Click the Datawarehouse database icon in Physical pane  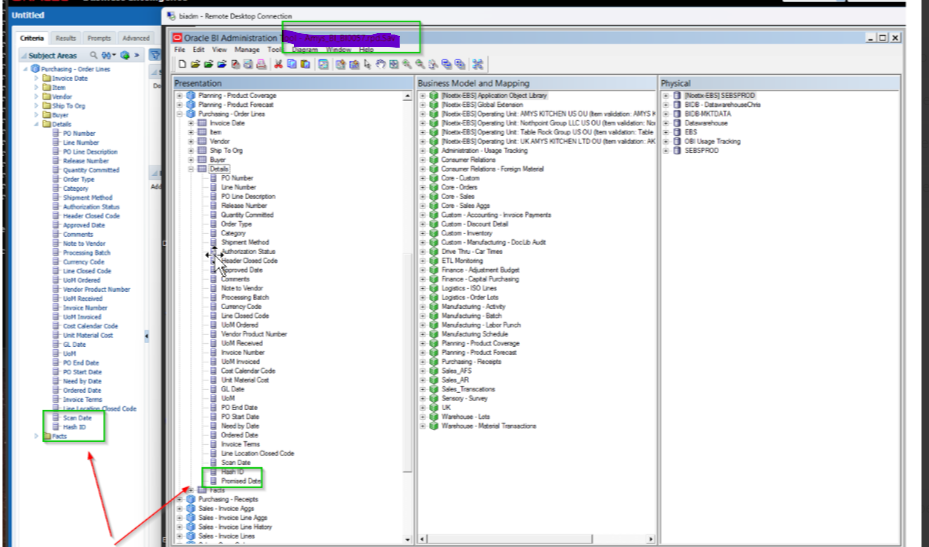pyautogui.click(x=677, y=123)
